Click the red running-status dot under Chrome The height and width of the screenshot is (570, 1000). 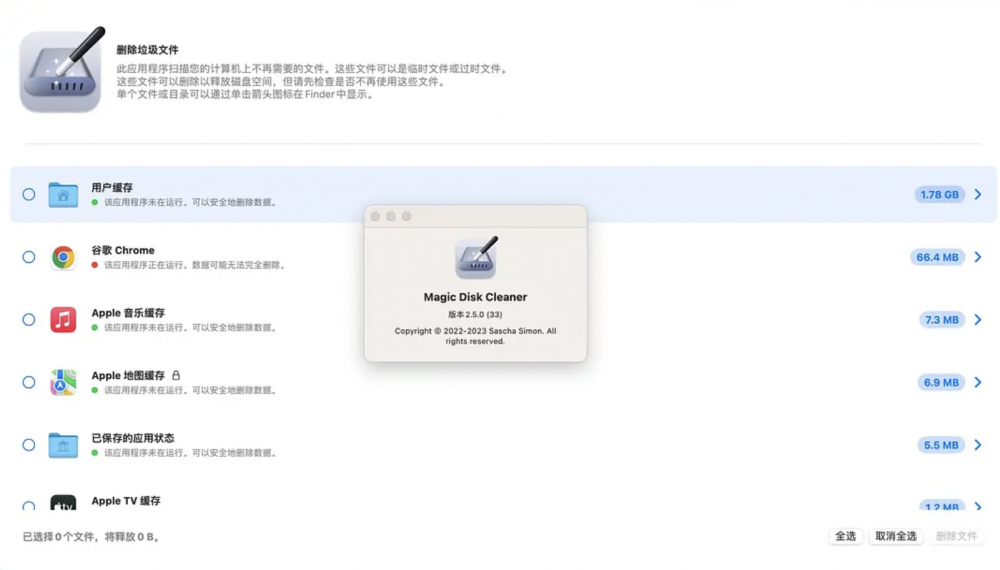94,265
